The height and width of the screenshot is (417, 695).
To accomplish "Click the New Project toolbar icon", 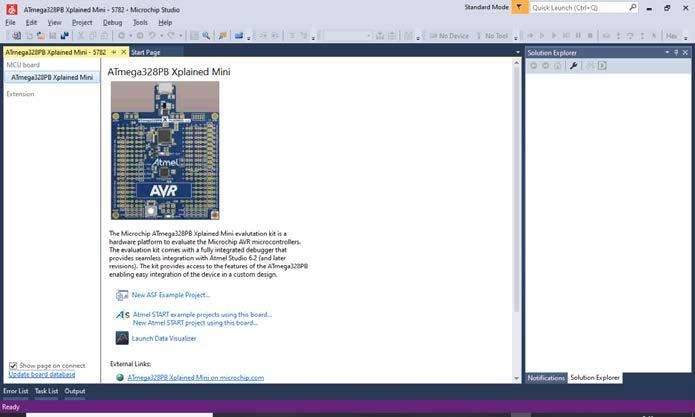I will [16, 35].
